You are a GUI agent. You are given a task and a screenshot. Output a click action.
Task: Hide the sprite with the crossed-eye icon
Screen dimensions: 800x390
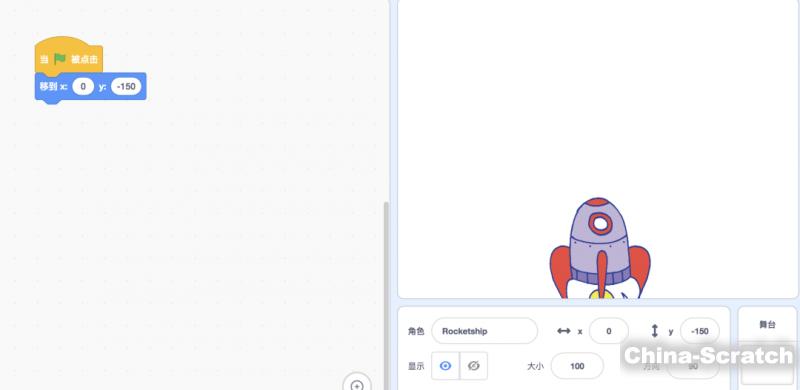coord(473,366)
